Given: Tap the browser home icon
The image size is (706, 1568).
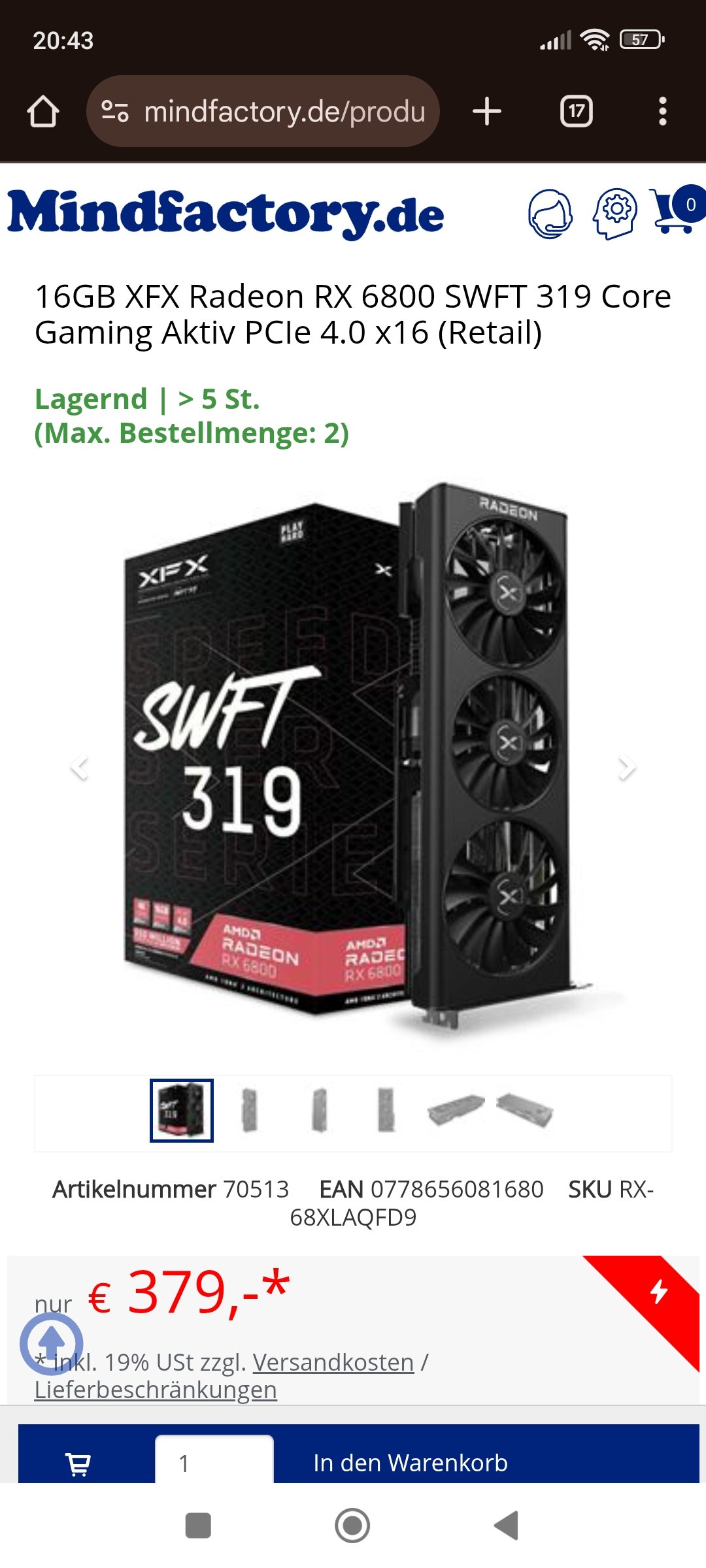Looking at the screenshot, I should 43,111.
